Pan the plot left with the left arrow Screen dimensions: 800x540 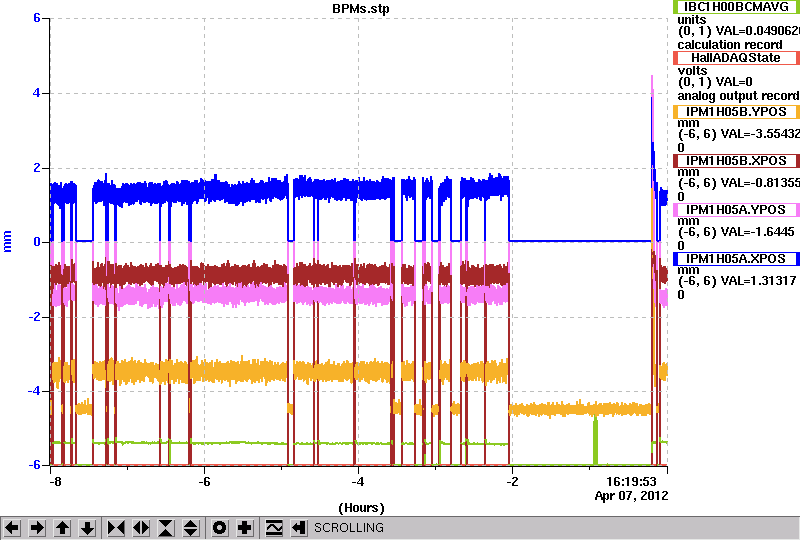pyautogui.click(x=12, y=528)
